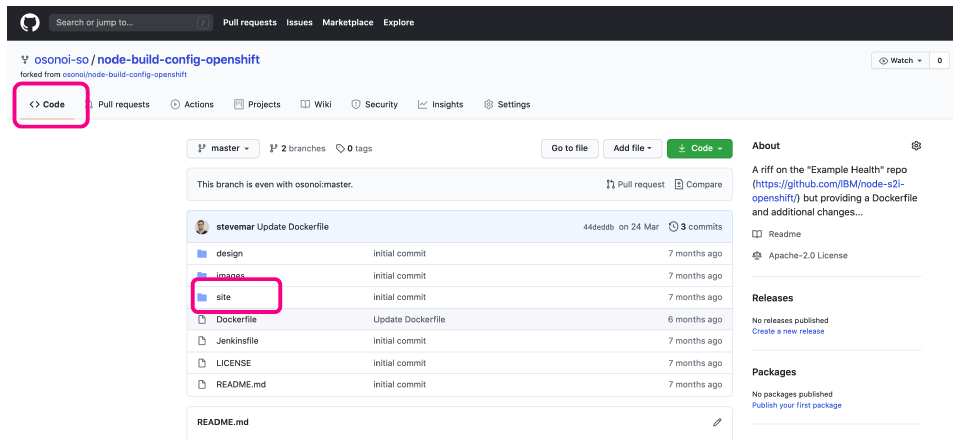Open the Dockerfile file name
Image resolution: width=959 pixels, height=445 pixels.
click(237, 319)
